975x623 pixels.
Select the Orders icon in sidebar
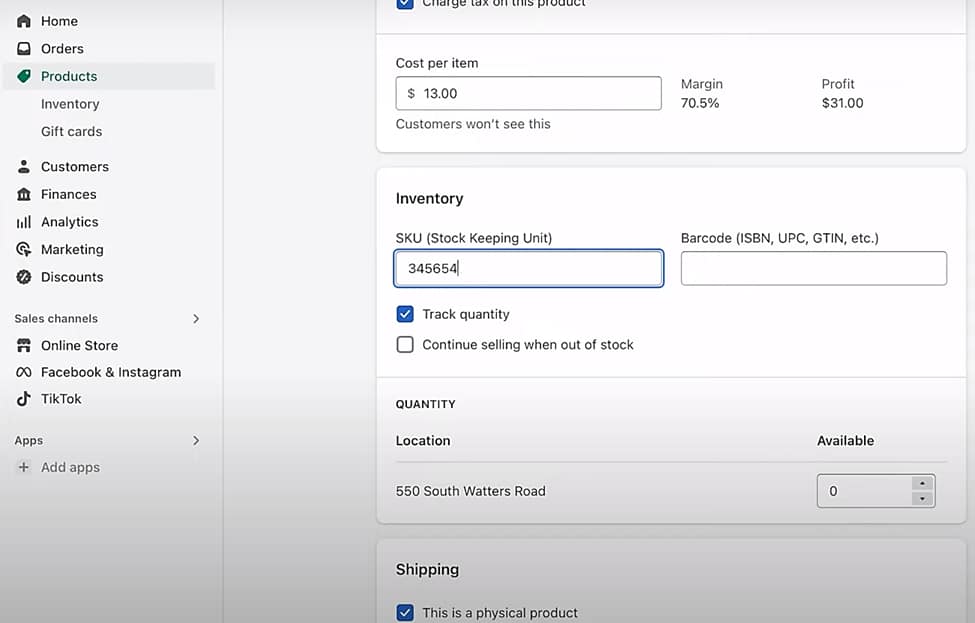(x=23, y=48)
